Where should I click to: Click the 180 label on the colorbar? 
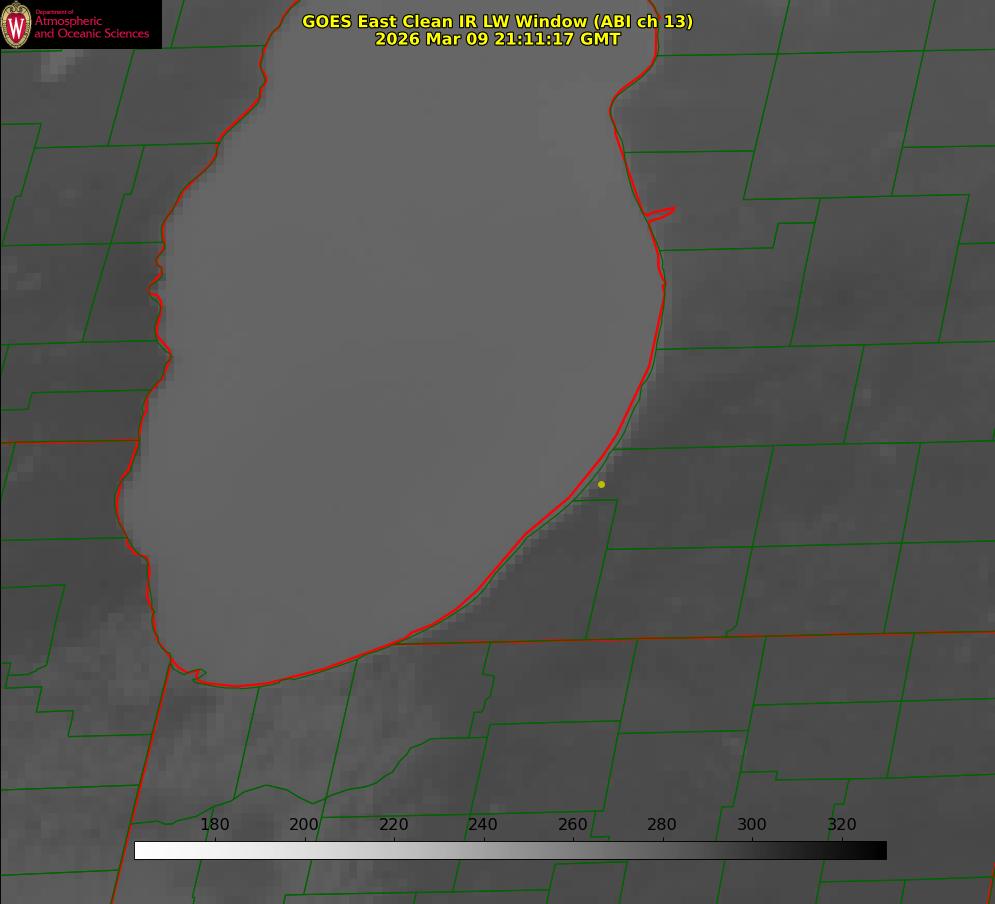(215, 825)
